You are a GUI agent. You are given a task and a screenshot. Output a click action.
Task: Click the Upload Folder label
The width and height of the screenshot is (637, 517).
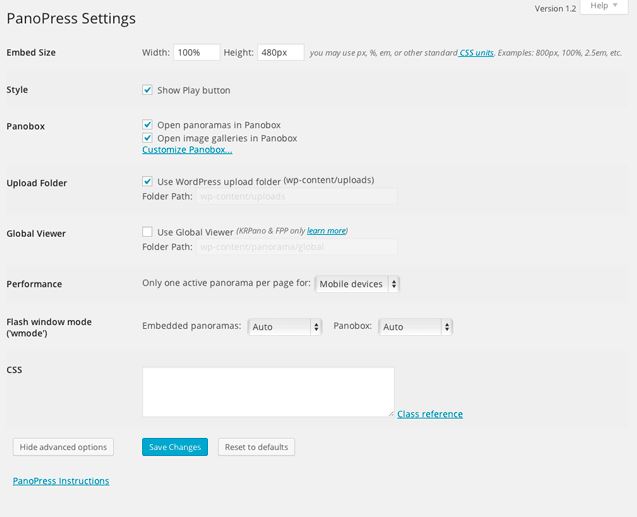click(x=37, y=183)
